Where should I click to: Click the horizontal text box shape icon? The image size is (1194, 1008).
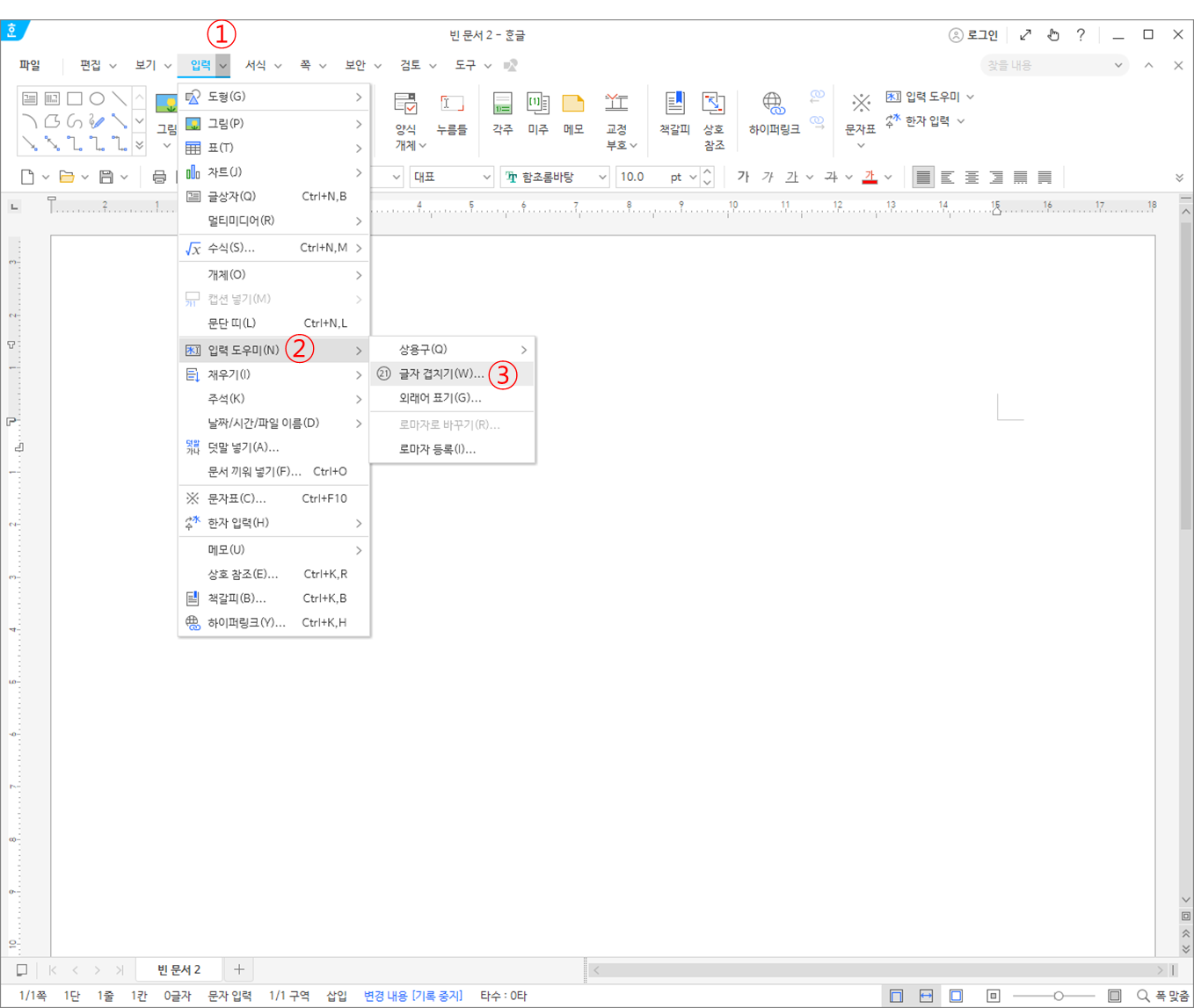pyautogui.click(x=30, y=98)
